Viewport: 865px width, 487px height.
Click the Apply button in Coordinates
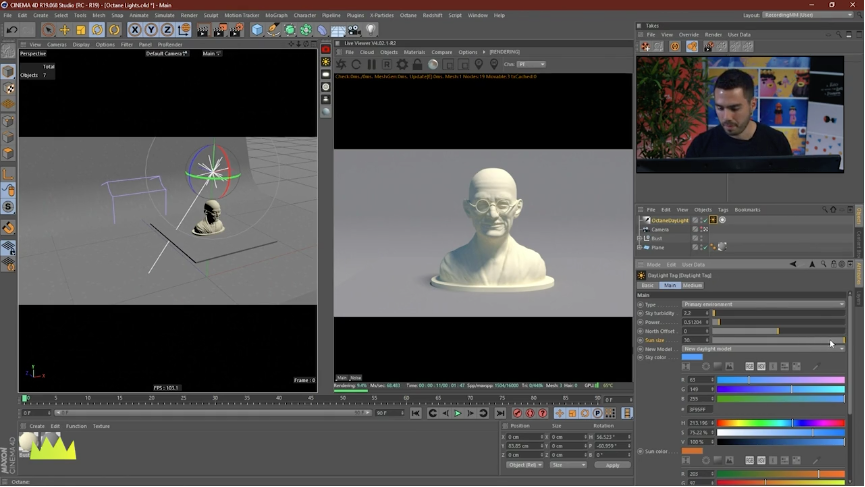[612, 465]
